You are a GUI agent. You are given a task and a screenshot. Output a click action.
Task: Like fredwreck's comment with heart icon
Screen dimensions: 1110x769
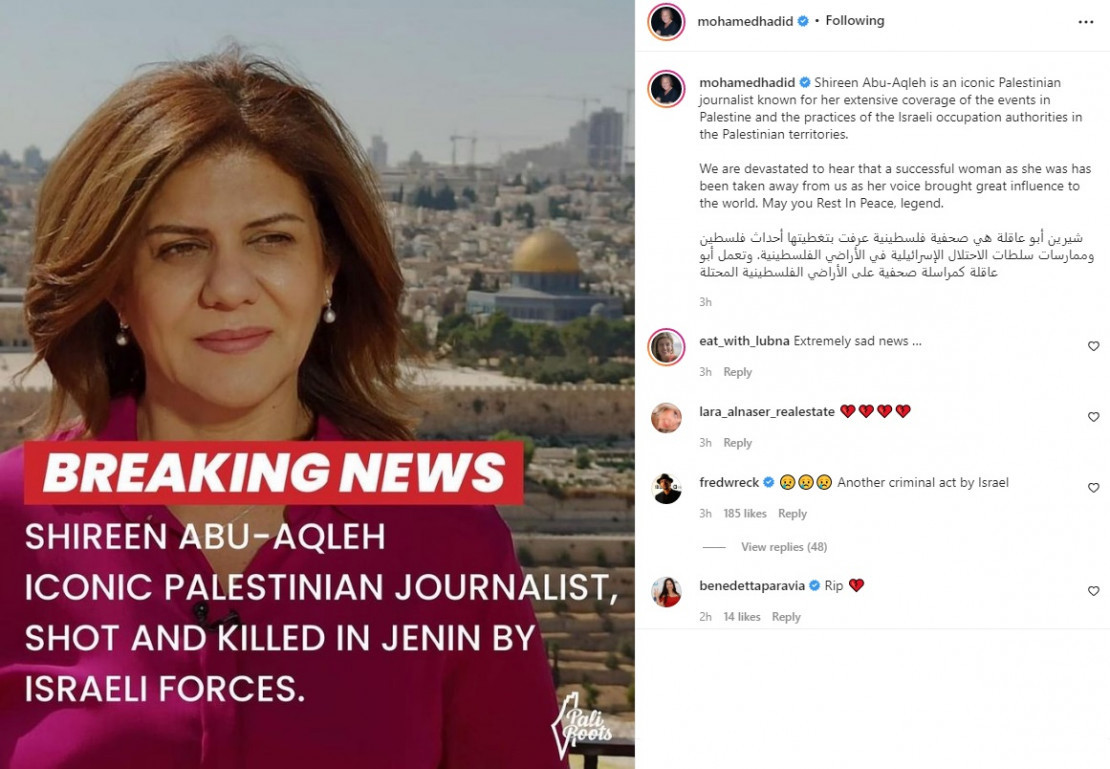click(1093, 488)
